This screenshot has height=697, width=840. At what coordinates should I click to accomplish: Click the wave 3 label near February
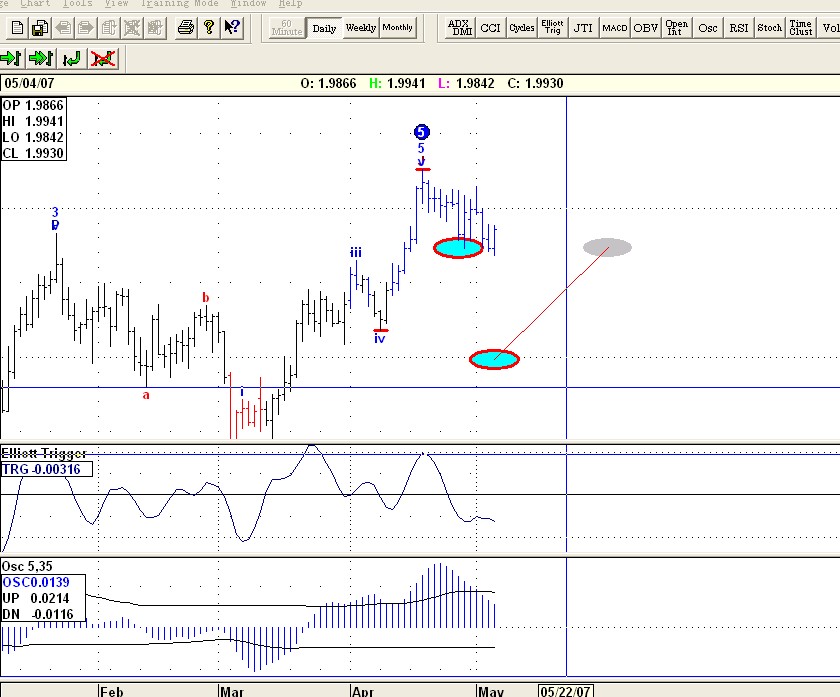[x=55, y=212]
